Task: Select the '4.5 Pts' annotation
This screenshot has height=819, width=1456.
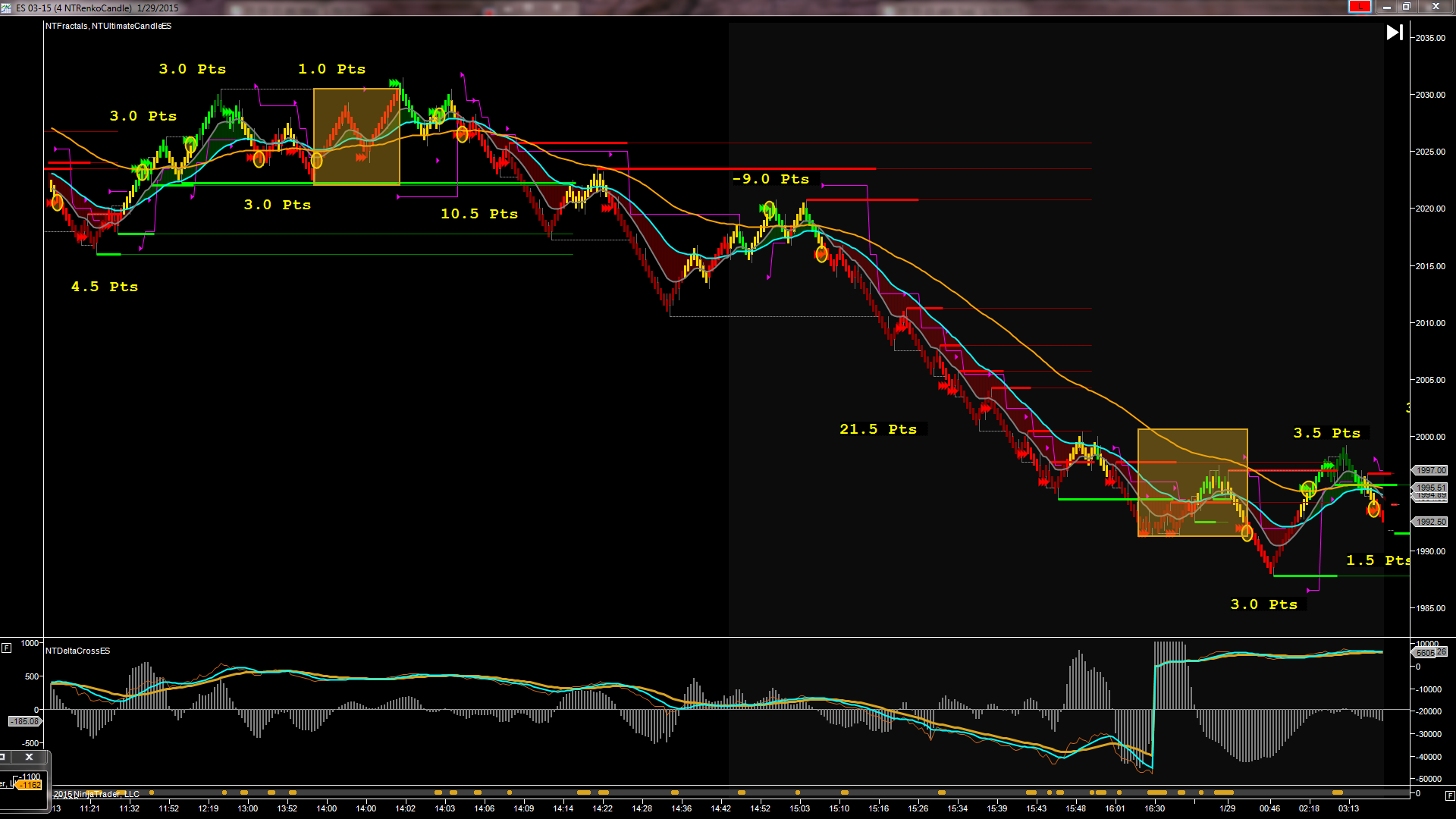Action: tap(105, 287)
